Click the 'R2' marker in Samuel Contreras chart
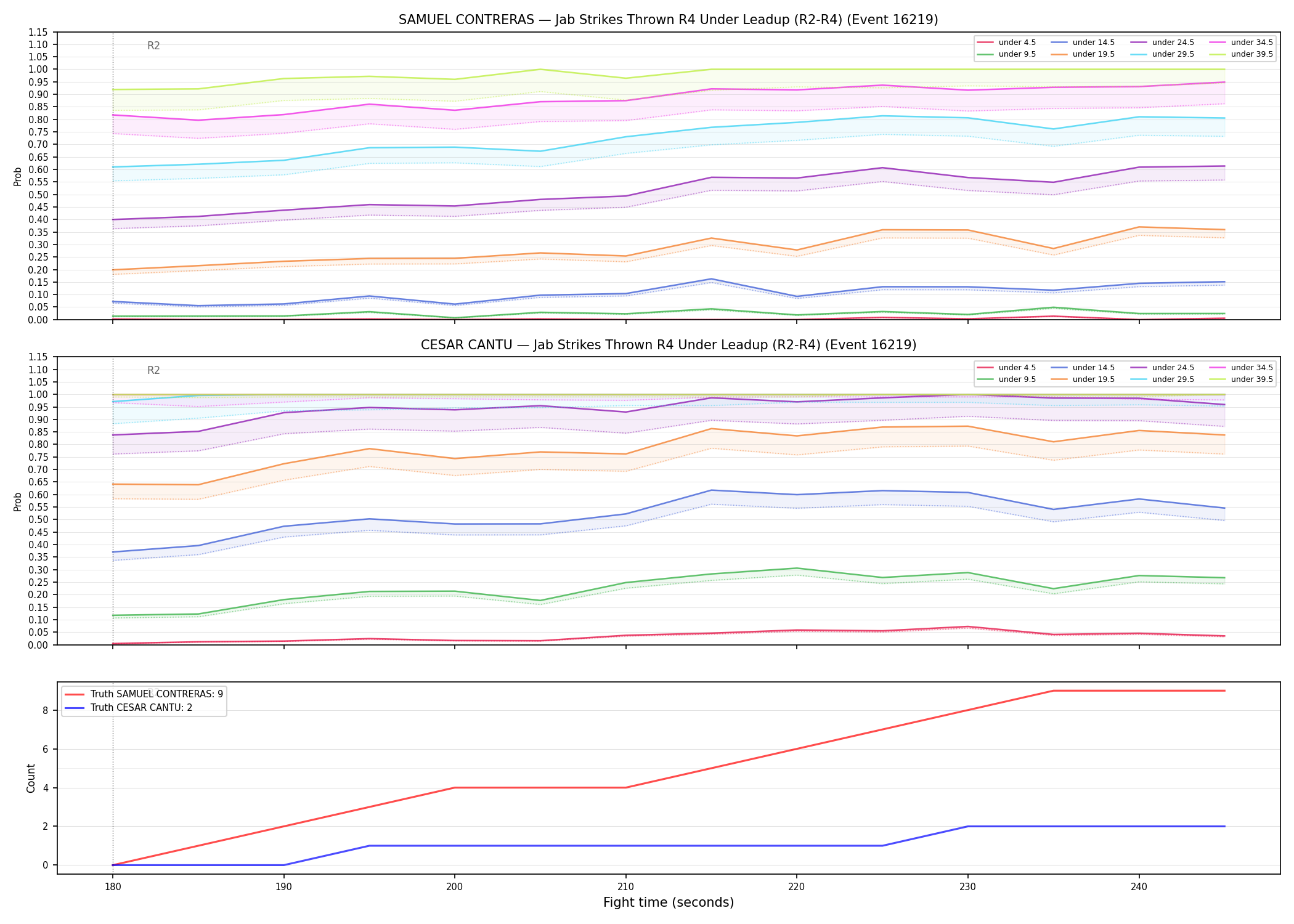Image resolution: width=1294 pixels, height=924 pixels. point(153,46)
